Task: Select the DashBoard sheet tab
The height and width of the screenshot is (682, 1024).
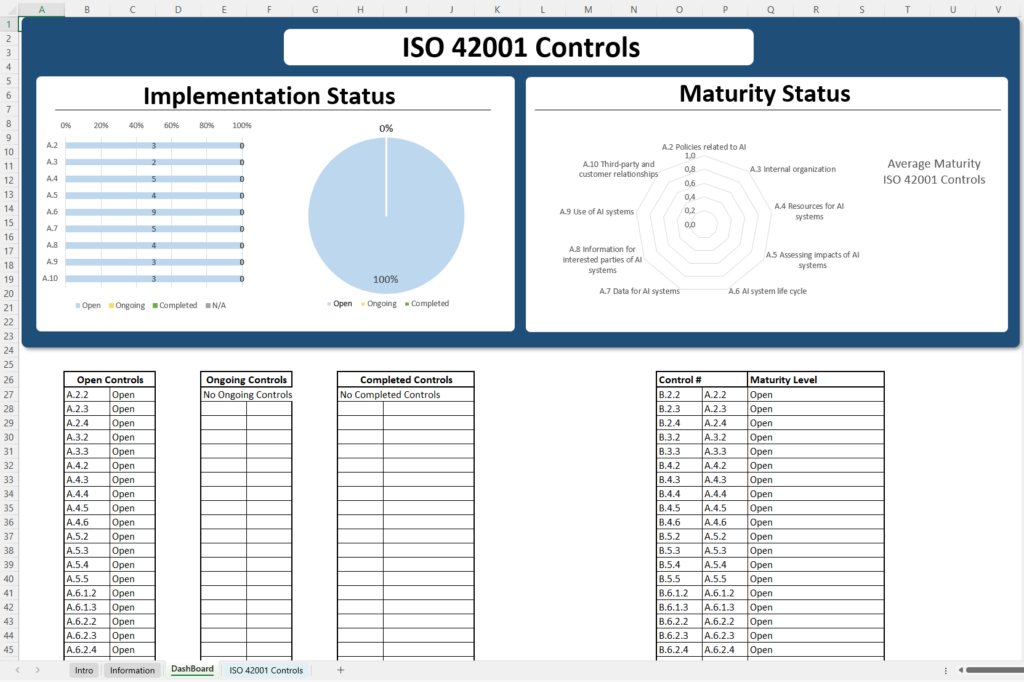Action: click(x=191, y=670)
